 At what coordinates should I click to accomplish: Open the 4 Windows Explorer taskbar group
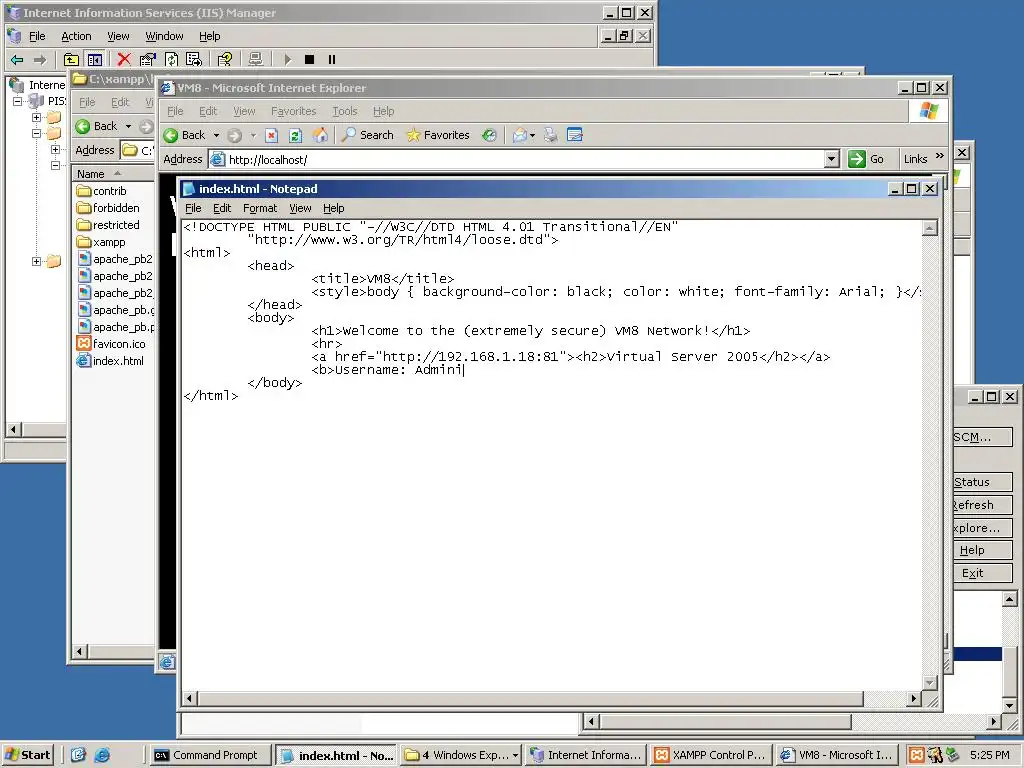[461, 755]
